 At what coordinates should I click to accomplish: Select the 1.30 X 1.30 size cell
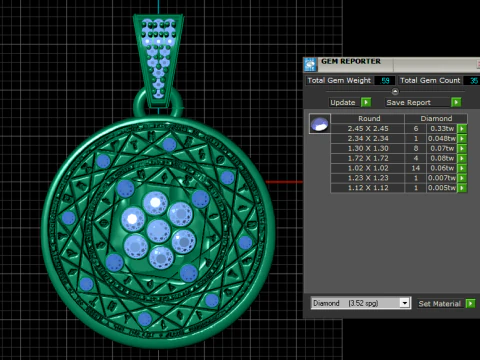(368, 148)
